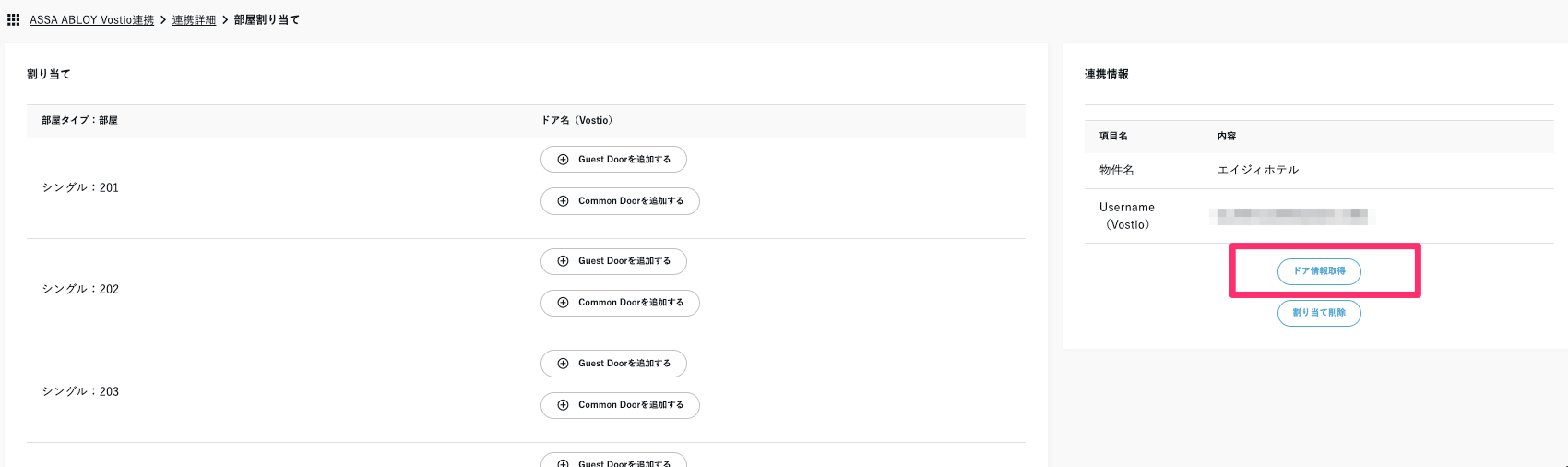Select the シングル：203 room row label
Screen dimensions: 1568x467
pos(80,391)
